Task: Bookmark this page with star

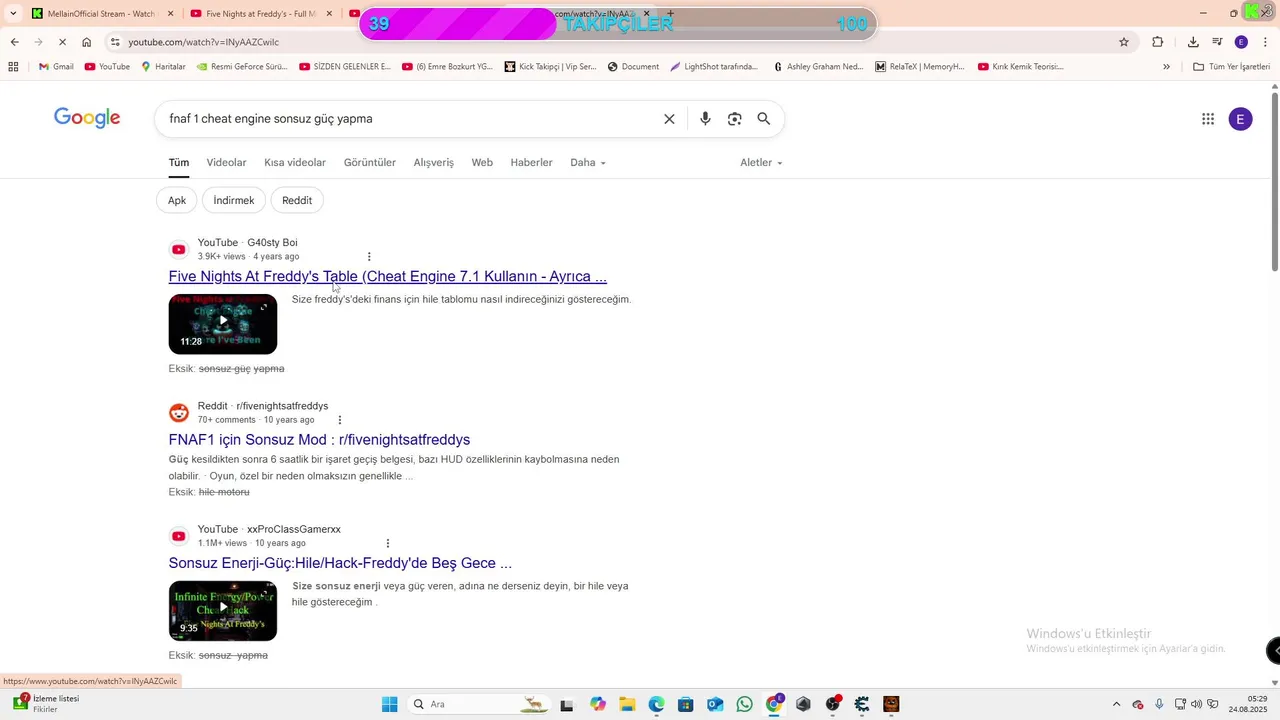Action: pyautogui.click(x=1124, y=42)
